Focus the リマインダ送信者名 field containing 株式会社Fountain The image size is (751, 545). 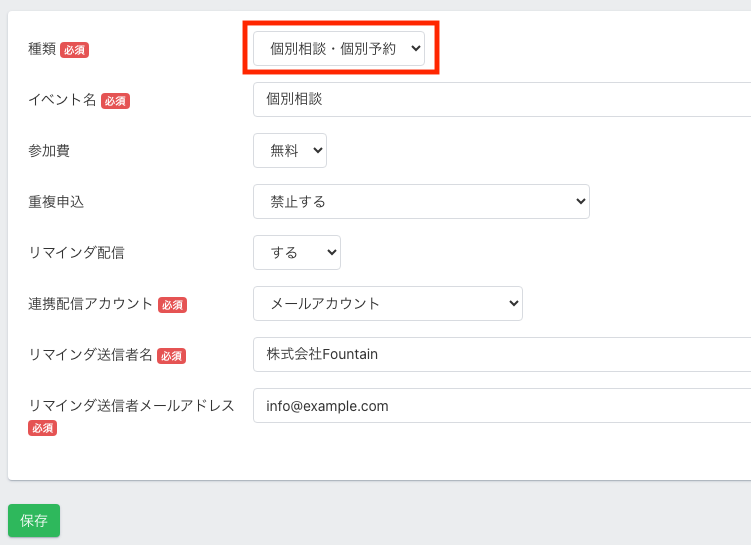(x=500, y=354)
